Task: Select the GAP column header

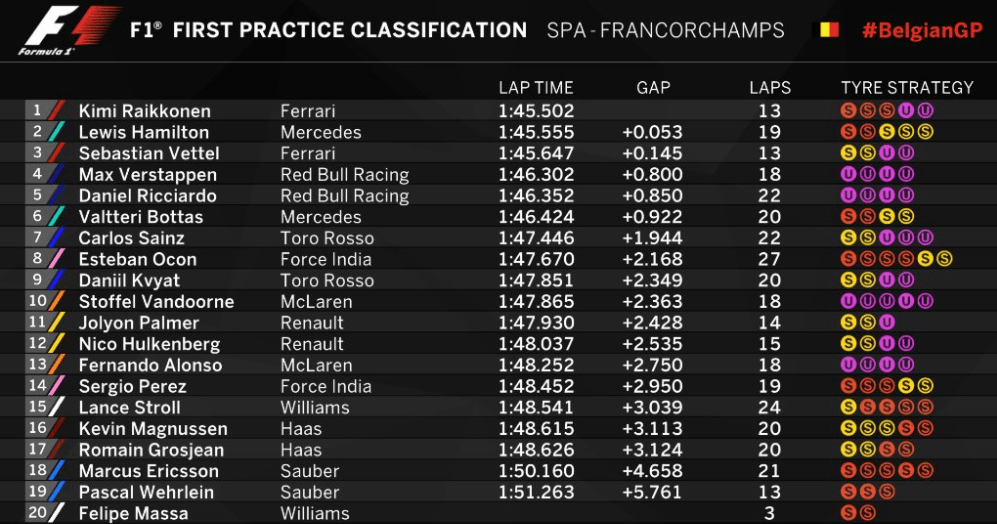Action: (653, 88)
